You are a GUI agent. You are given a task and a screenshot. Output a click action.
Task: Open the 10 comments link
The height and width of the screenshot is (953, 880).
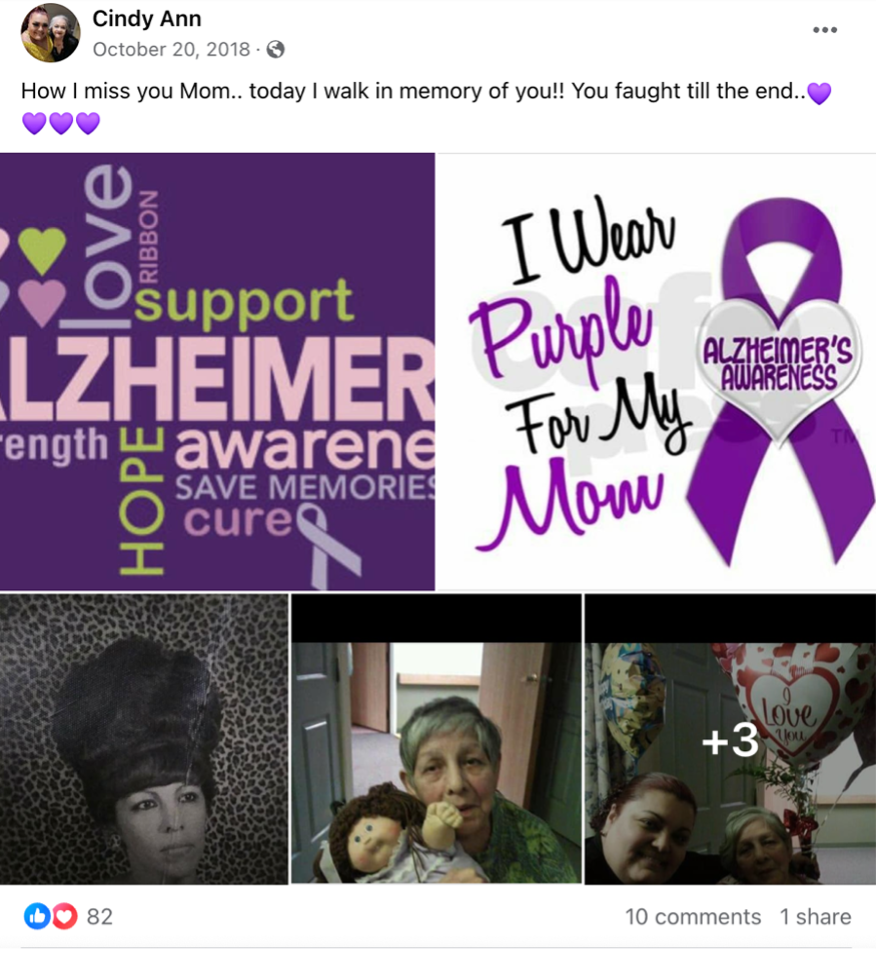pyautogui.click(x=693, y=917)
